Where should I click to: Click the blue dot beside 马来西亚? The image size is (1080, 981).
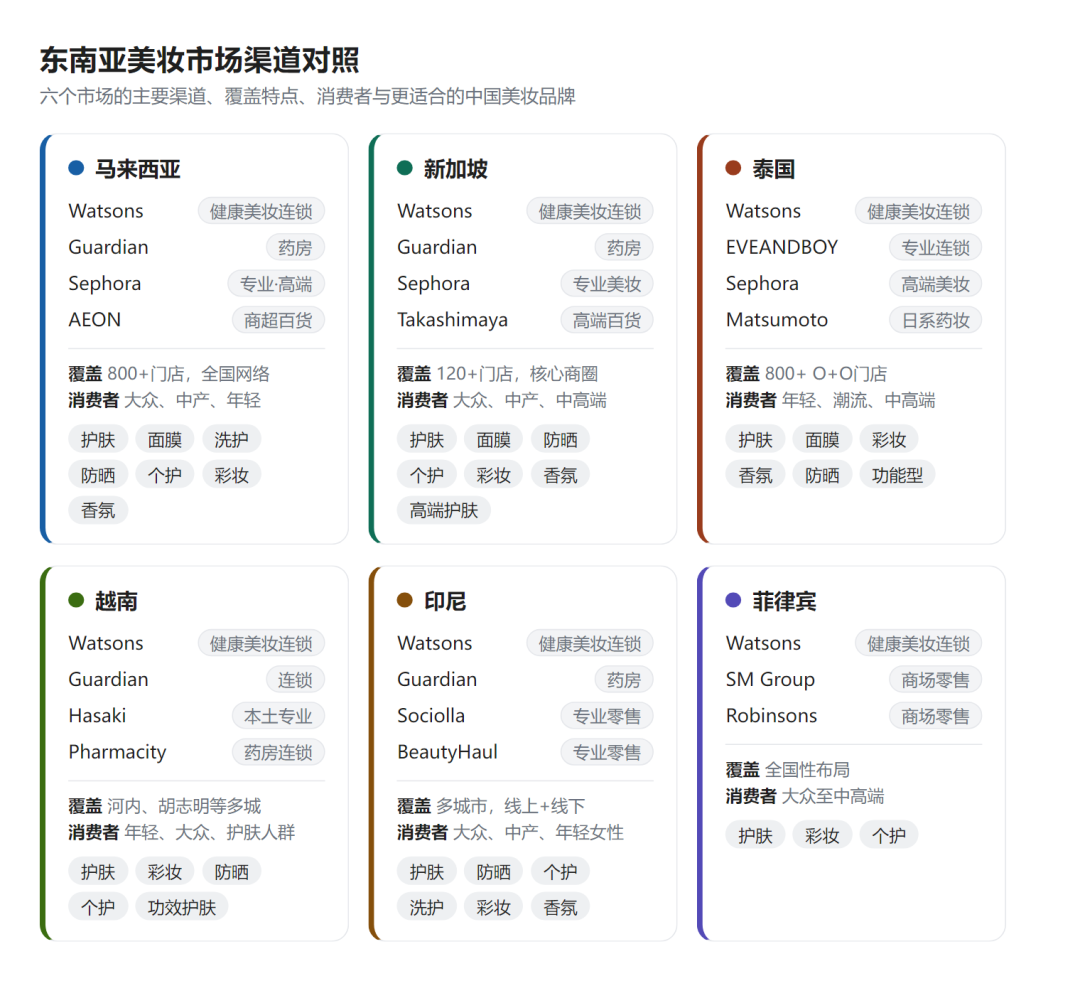[76, 168]
